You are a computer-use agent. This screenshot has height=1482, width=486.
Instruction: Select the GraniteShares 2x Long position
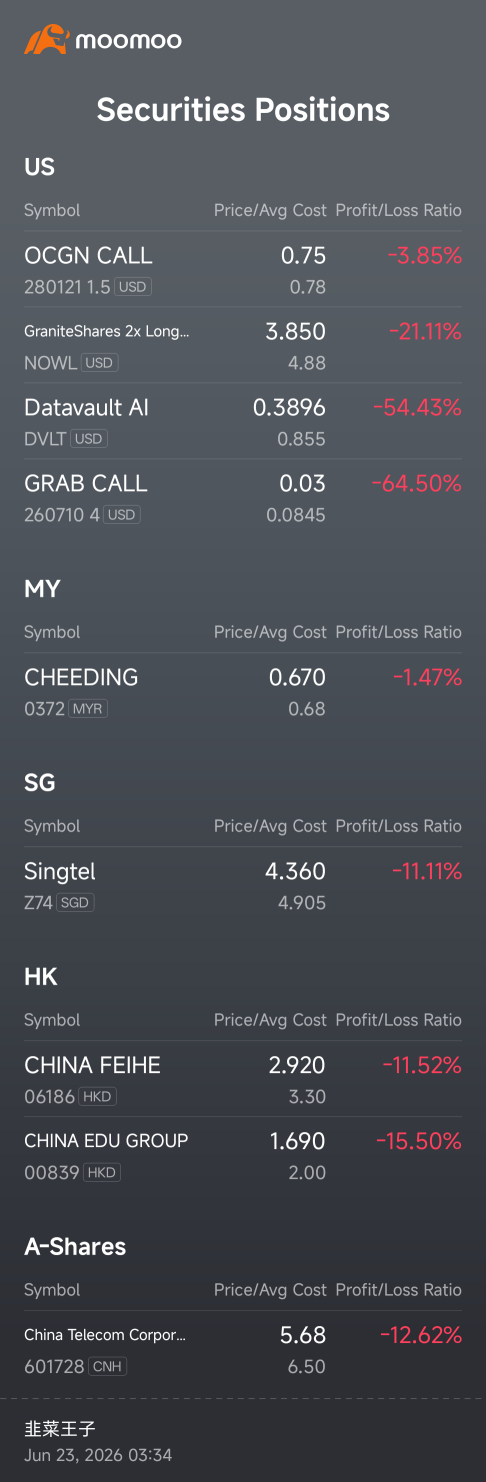[243, 346]
